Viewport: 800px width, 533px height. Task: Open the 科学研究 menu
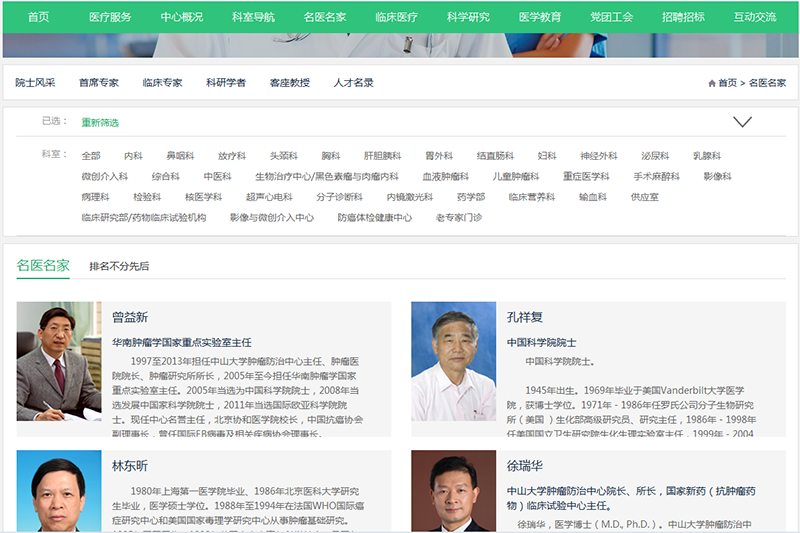click(x=468, y=17)
